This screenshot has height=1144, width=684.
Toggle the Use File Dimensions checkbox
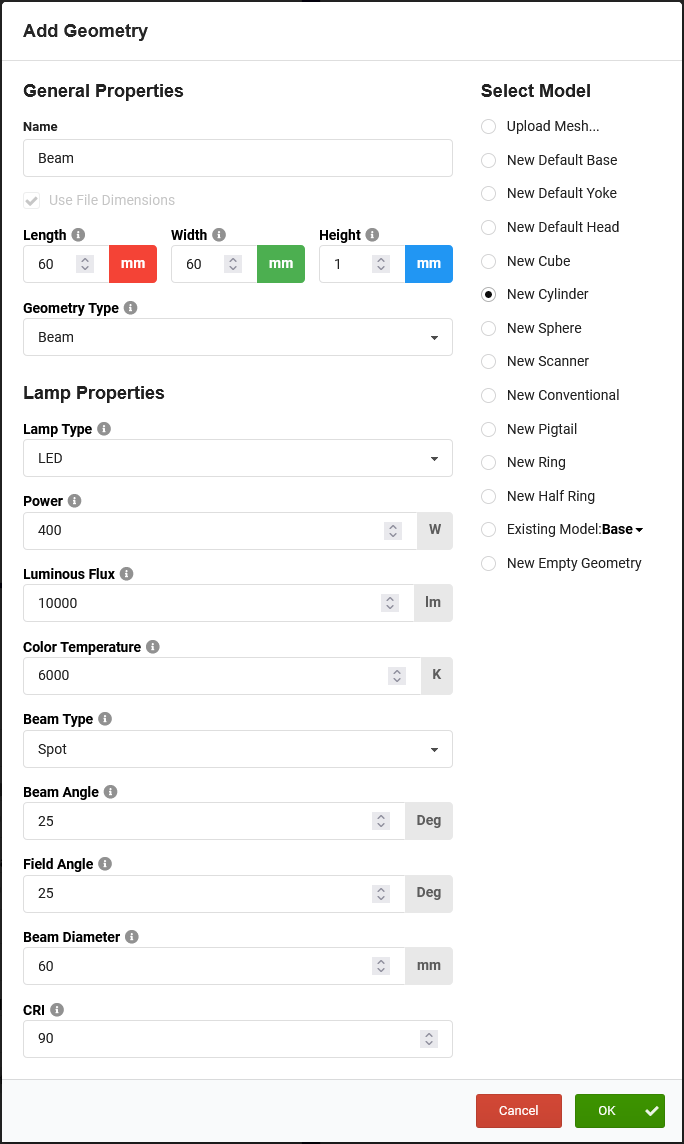(x=32, y=200)
